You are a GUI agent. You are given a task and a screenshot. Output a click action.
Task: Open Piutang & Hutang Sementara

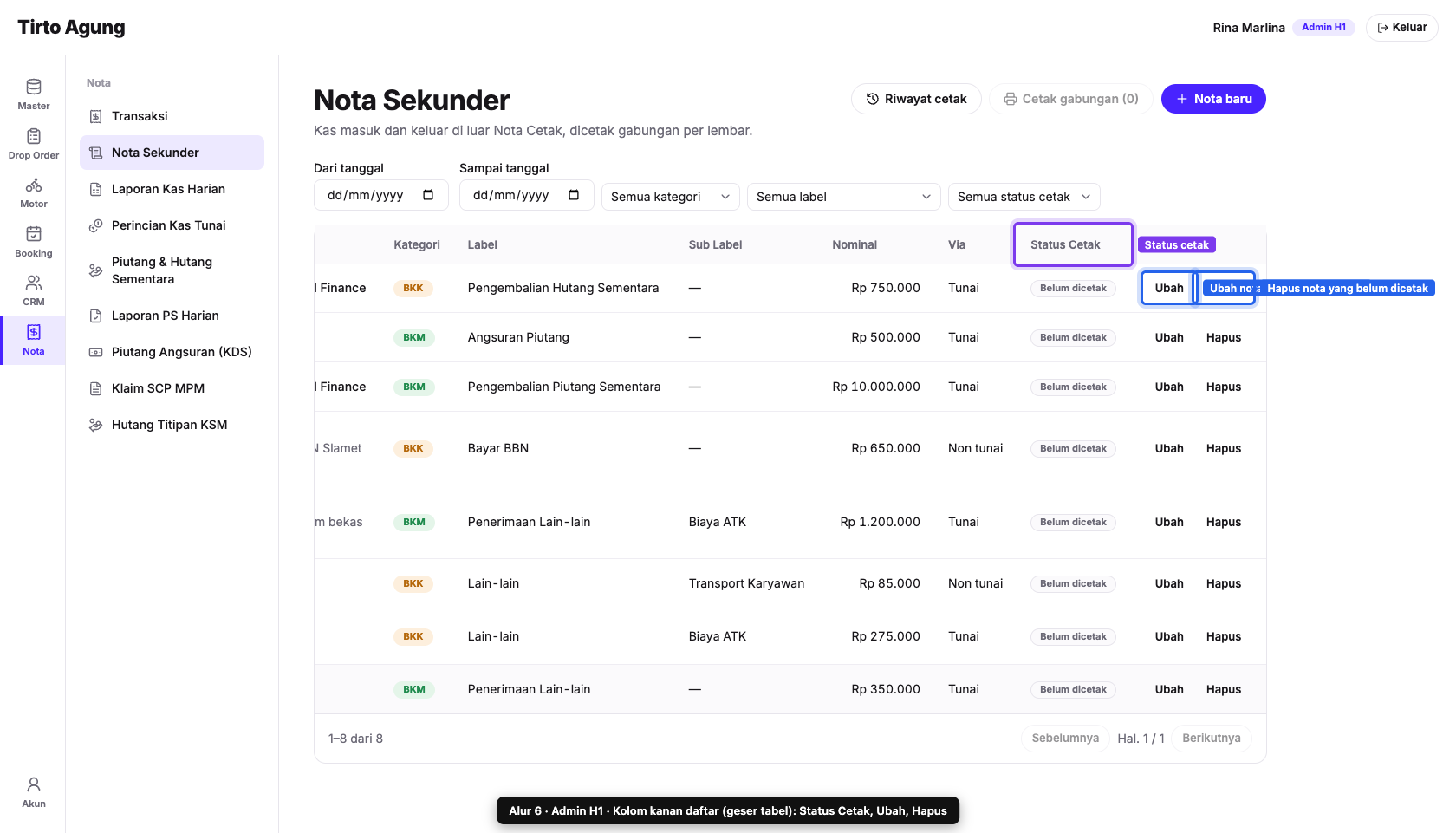pos(172,270)
